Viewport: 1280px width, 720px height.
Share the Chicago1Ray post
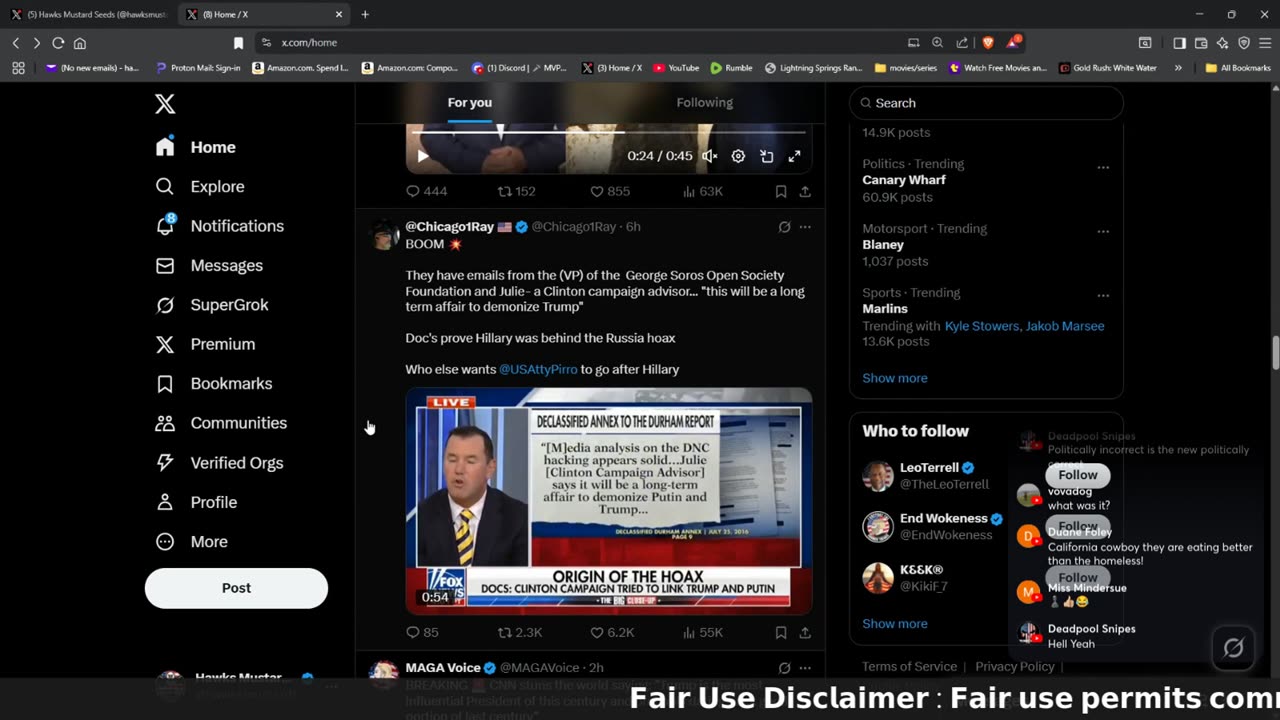tap(805, 633)
